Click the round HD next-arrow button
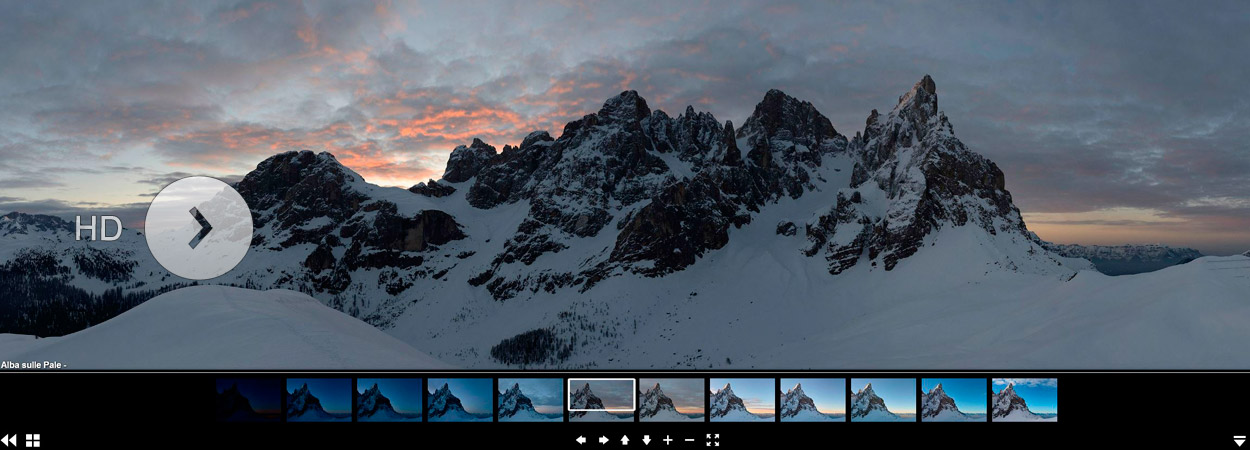 (x=198, y=228)
